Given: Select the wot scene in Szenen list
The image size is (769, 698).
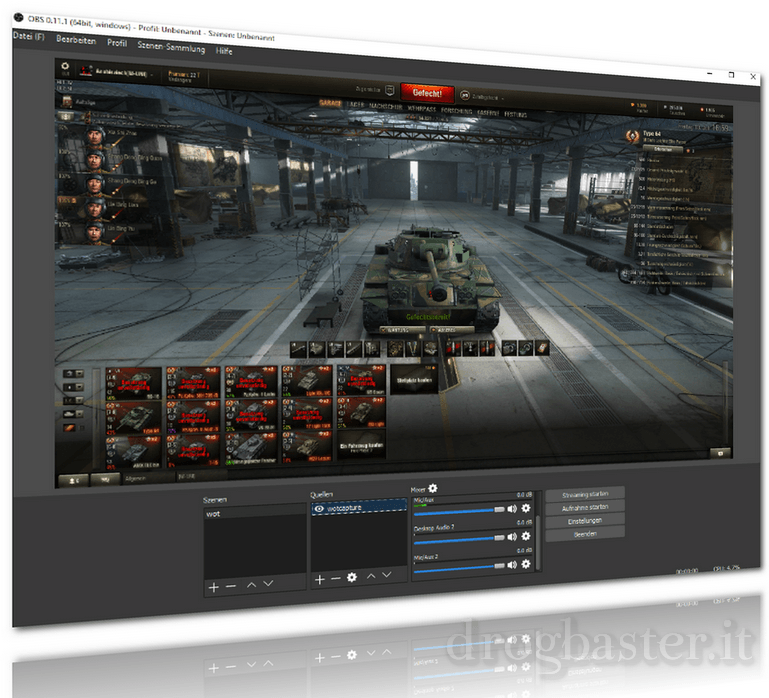Looking at the screenshot, I should coord(255,513).
